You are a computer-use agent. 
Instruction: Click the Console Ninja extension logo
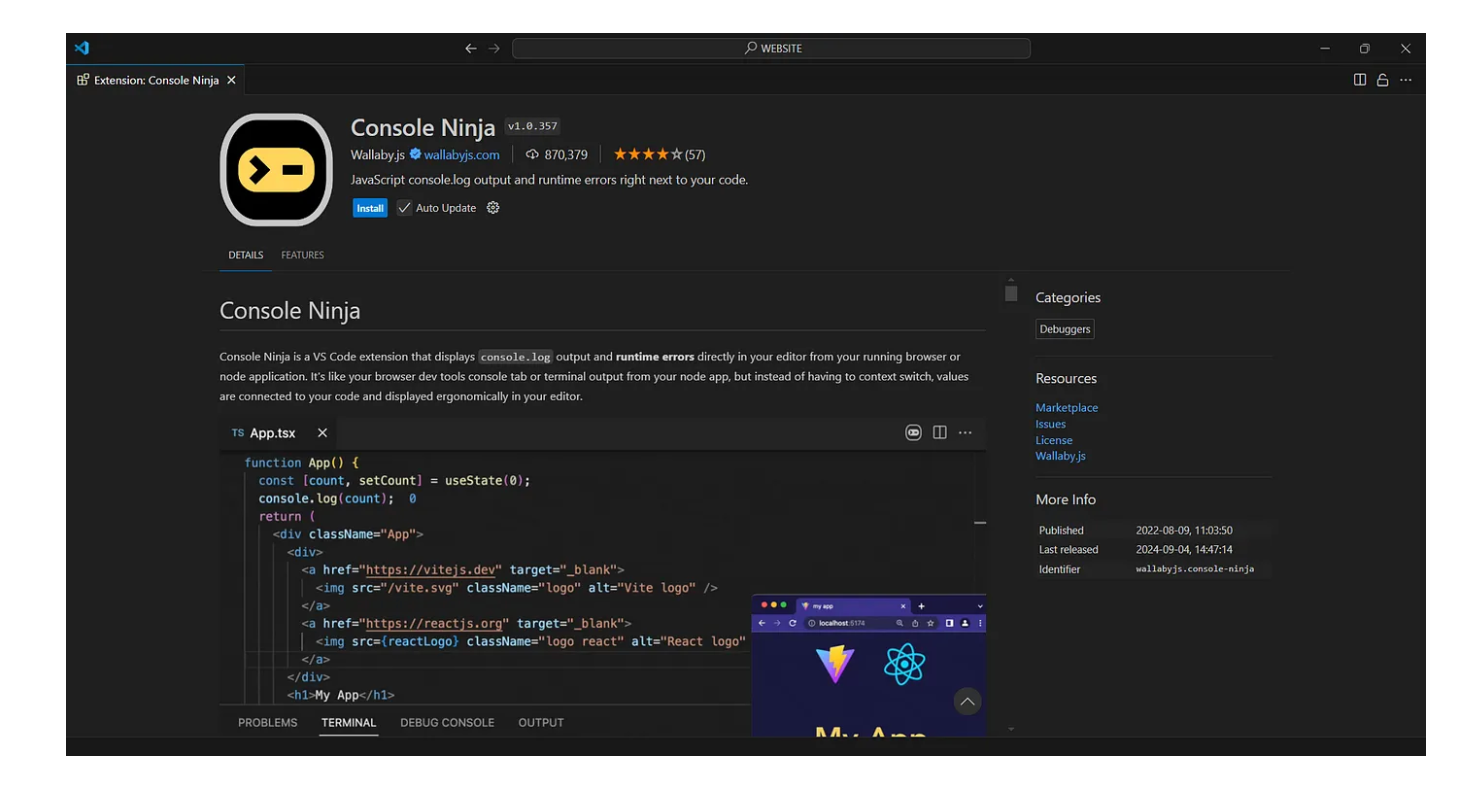pyautogui.click(x=276, y=170)
